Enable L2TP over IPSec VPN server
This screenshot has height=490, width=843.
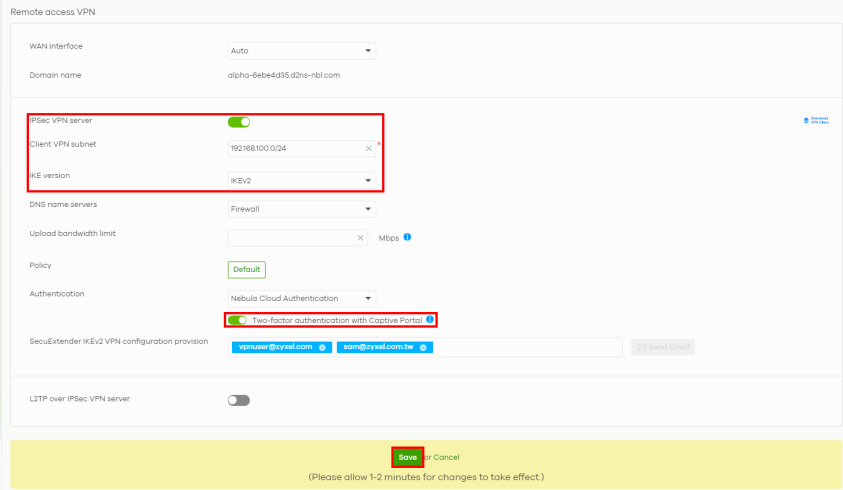[239, 400]
